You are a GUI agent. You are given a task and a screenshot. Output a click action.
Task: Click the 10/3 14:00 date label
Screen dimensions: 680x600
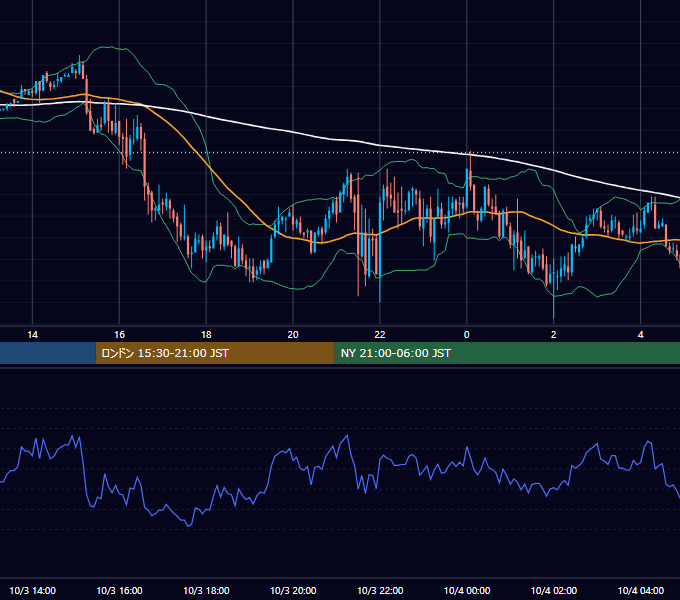33,590
